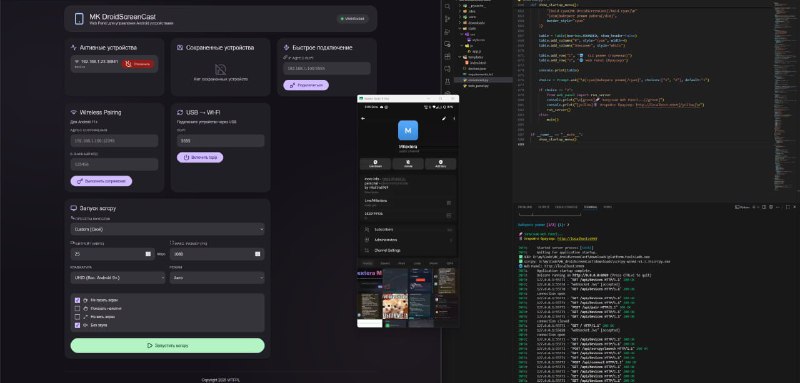Open the Авто mode dropdown
The image size is (800, 383).
pyautogui.click(x=217, y=278)
